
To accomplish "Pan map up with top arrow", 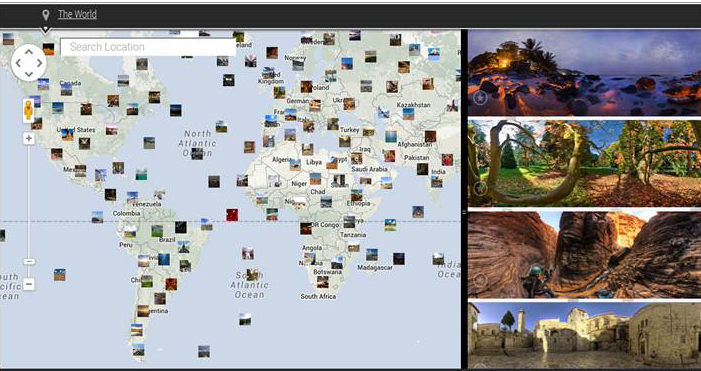I will [29, 52].
